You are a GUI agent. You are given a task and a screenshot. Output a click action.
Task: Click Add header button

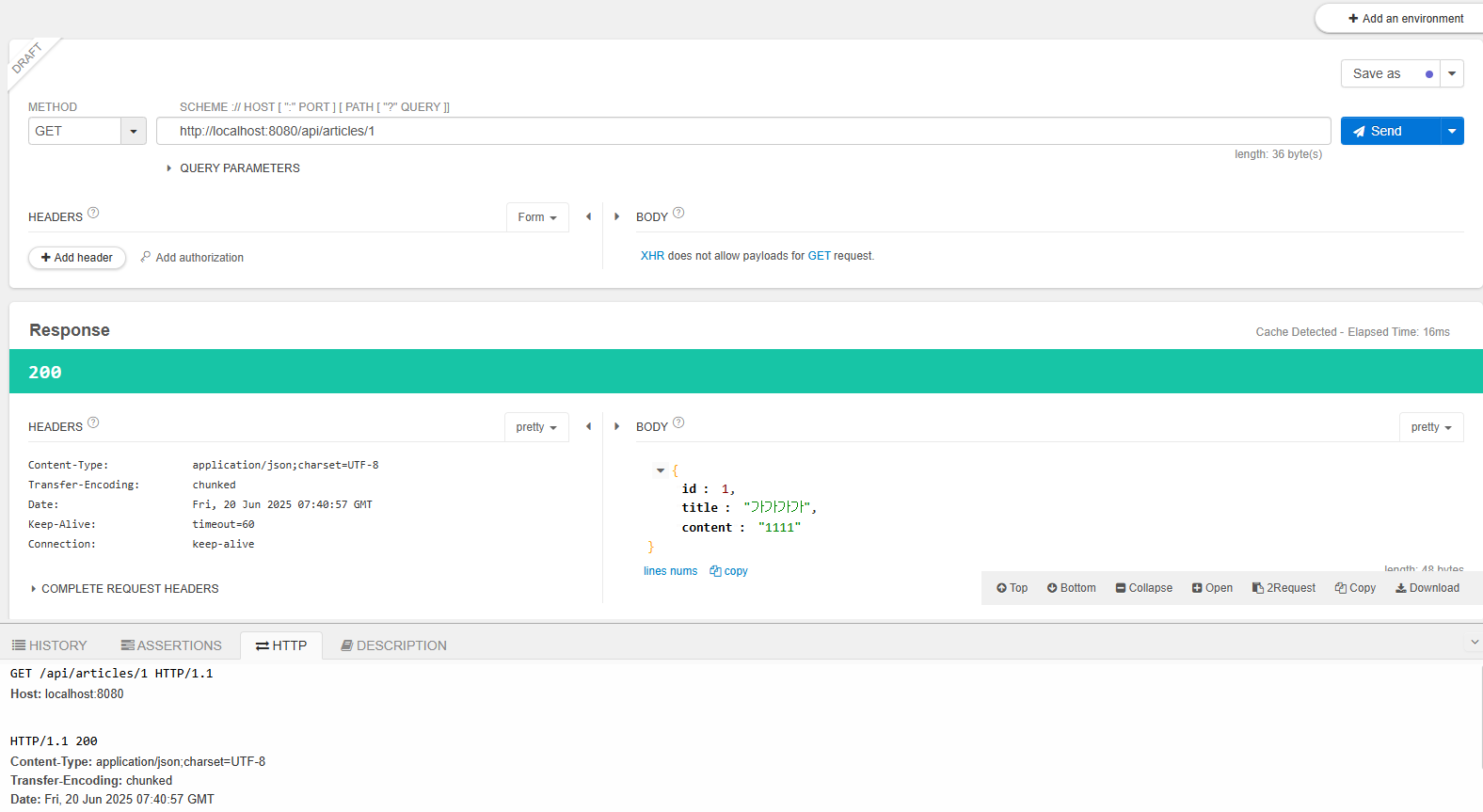point(77,258)
